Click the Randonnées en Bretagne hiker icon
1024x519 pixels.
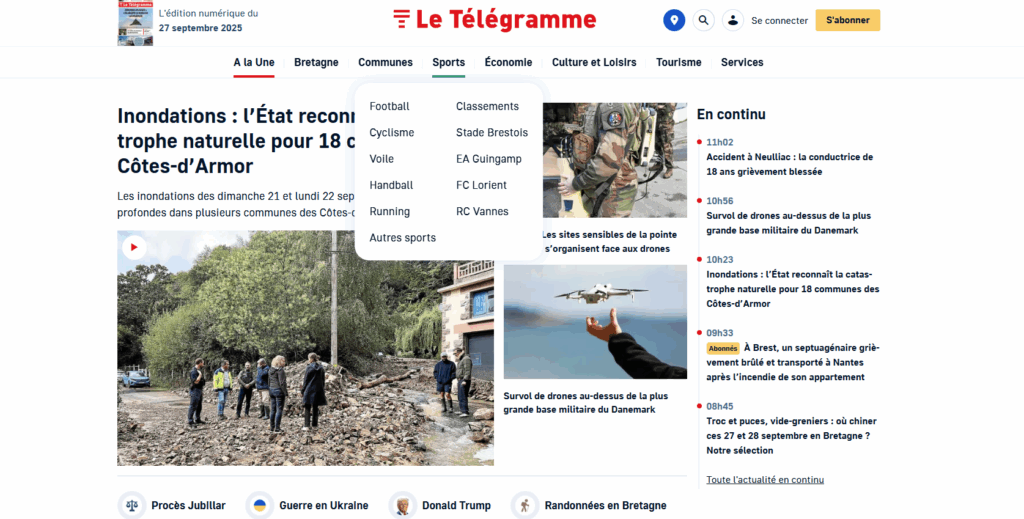click(524, 505)
